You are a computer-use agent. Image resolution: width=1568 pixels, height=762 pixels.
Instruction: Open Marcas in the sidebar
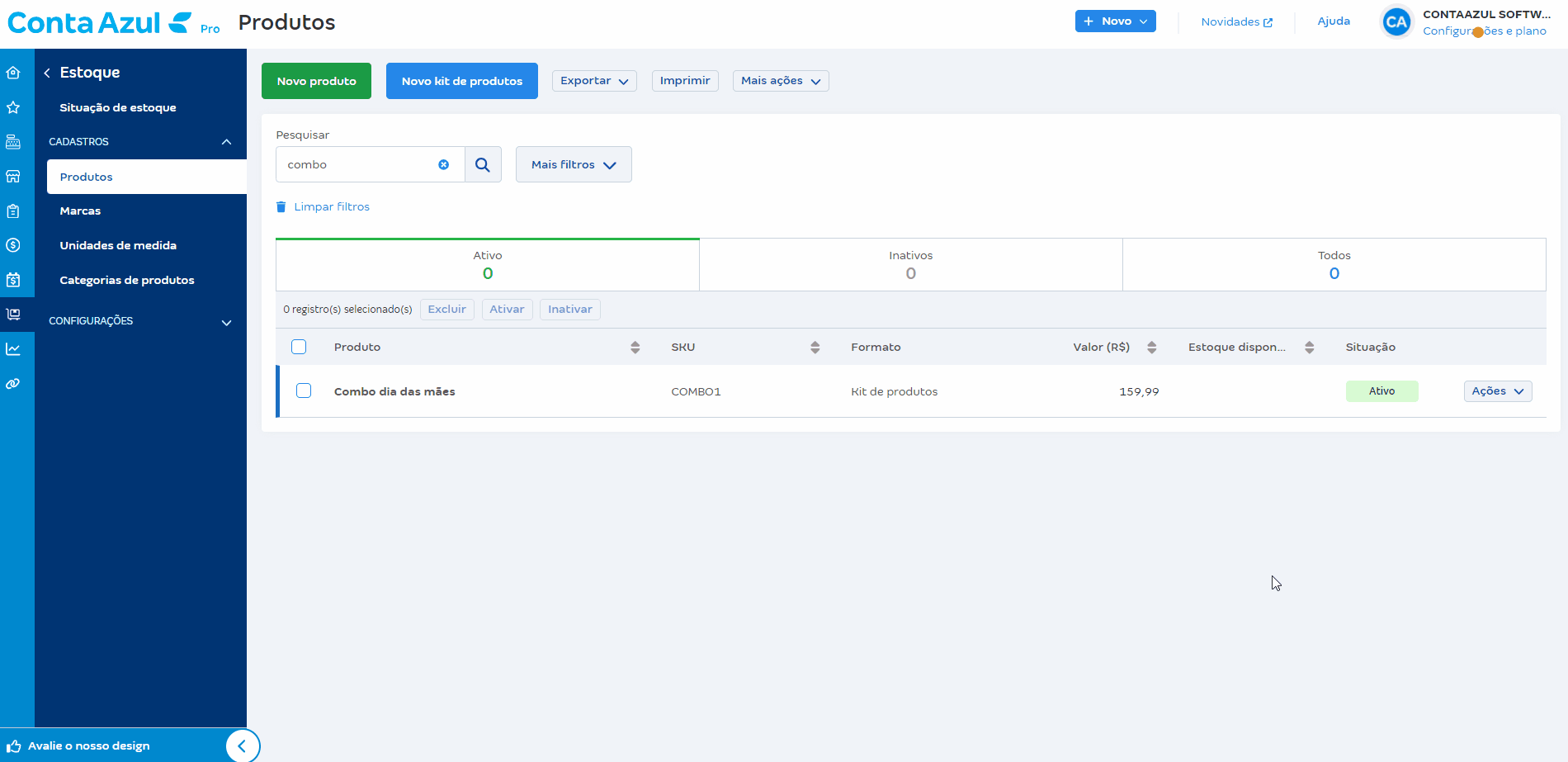click(80, 211)
